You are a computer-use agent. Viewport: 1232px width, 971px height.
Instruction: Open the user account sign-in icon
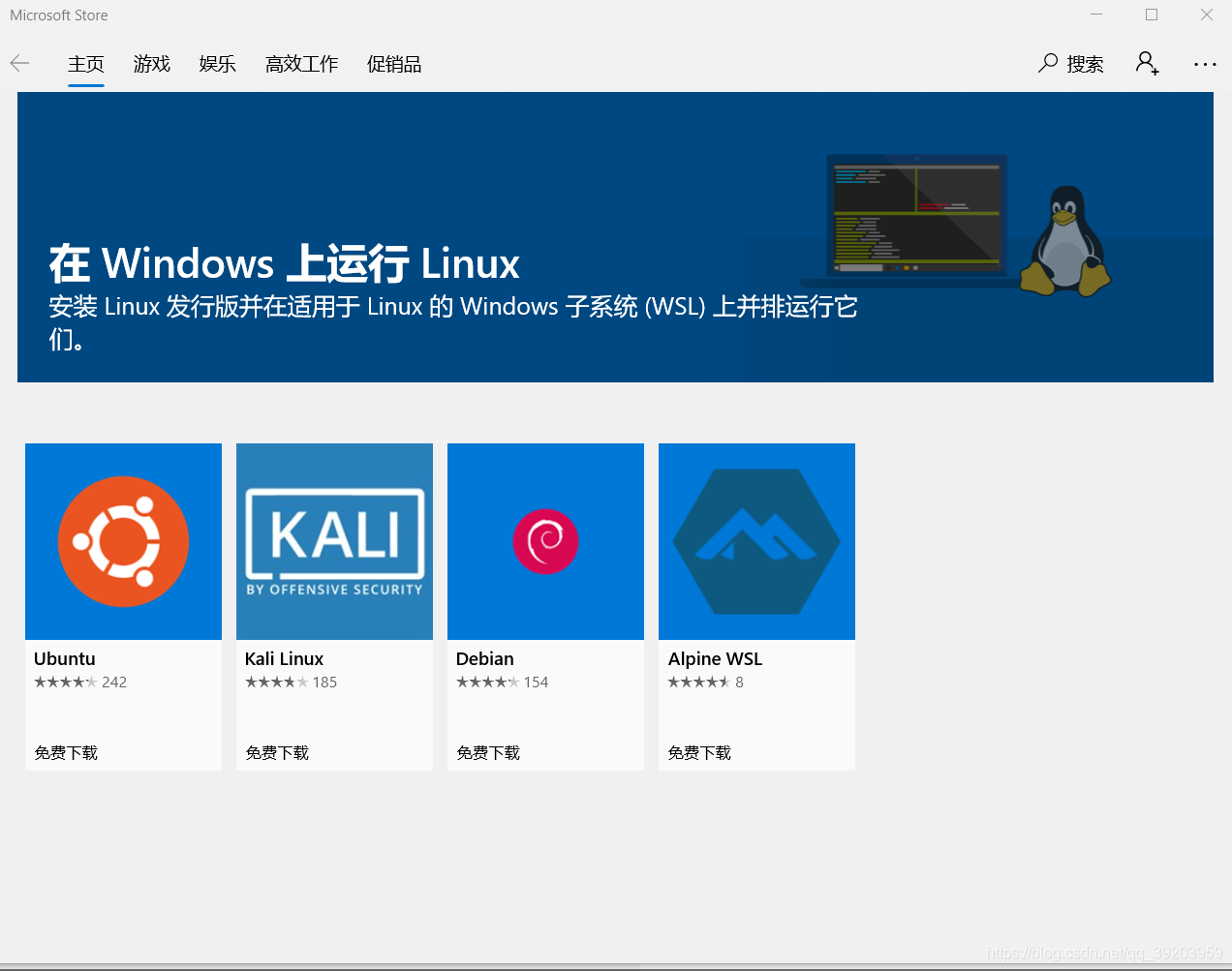pos(1148,64)
